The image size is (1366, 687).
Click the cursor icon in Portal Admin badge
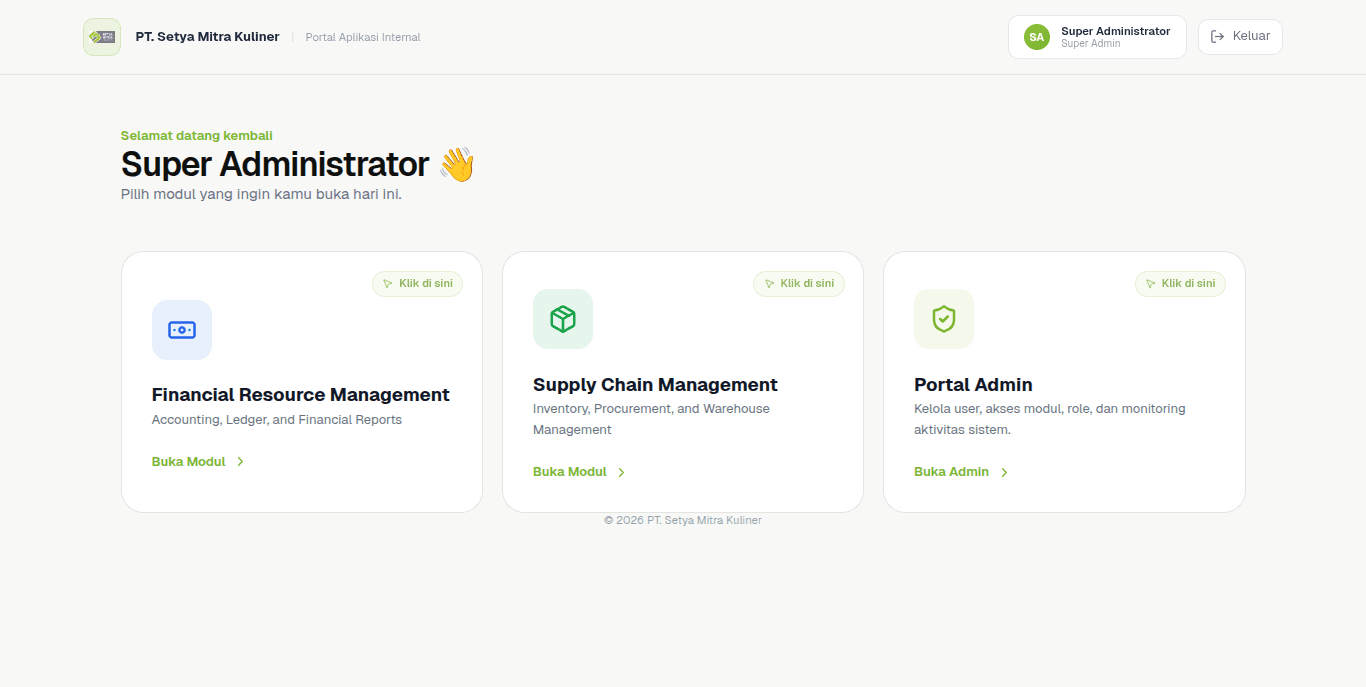(1151, 284)
